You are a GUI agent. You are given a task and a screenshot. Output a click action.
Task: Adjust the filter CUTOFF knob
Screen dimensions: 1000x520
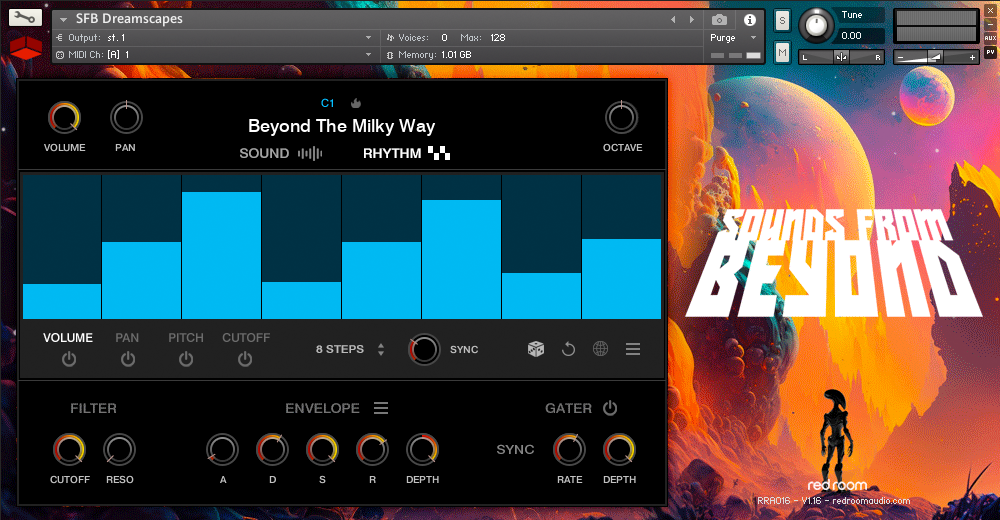[x=69, y=449]
